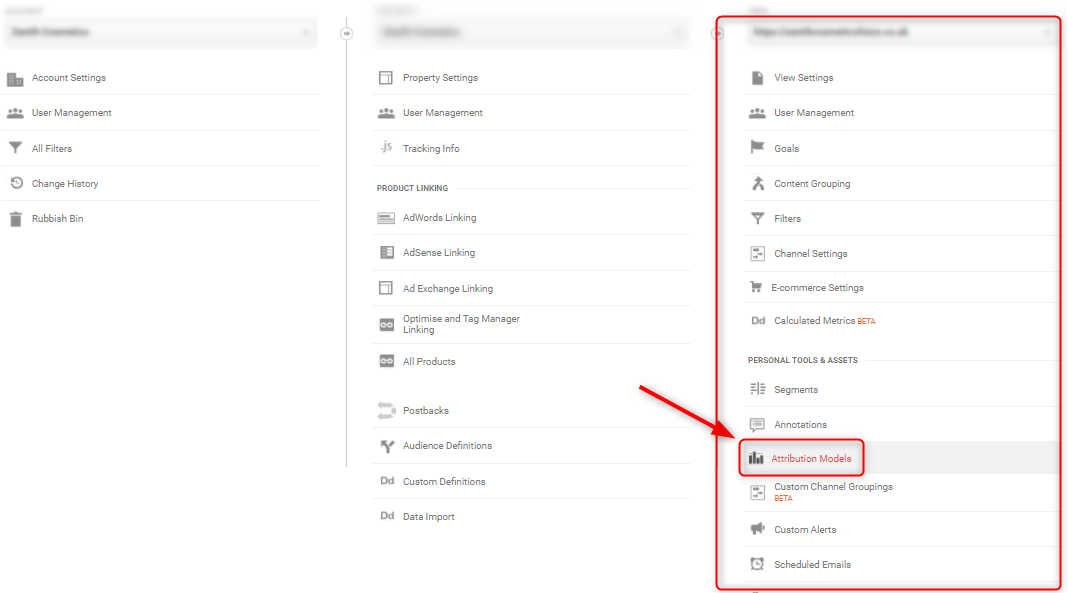
Task: Open E-commerce Settings
Action: tap(817, 288)
